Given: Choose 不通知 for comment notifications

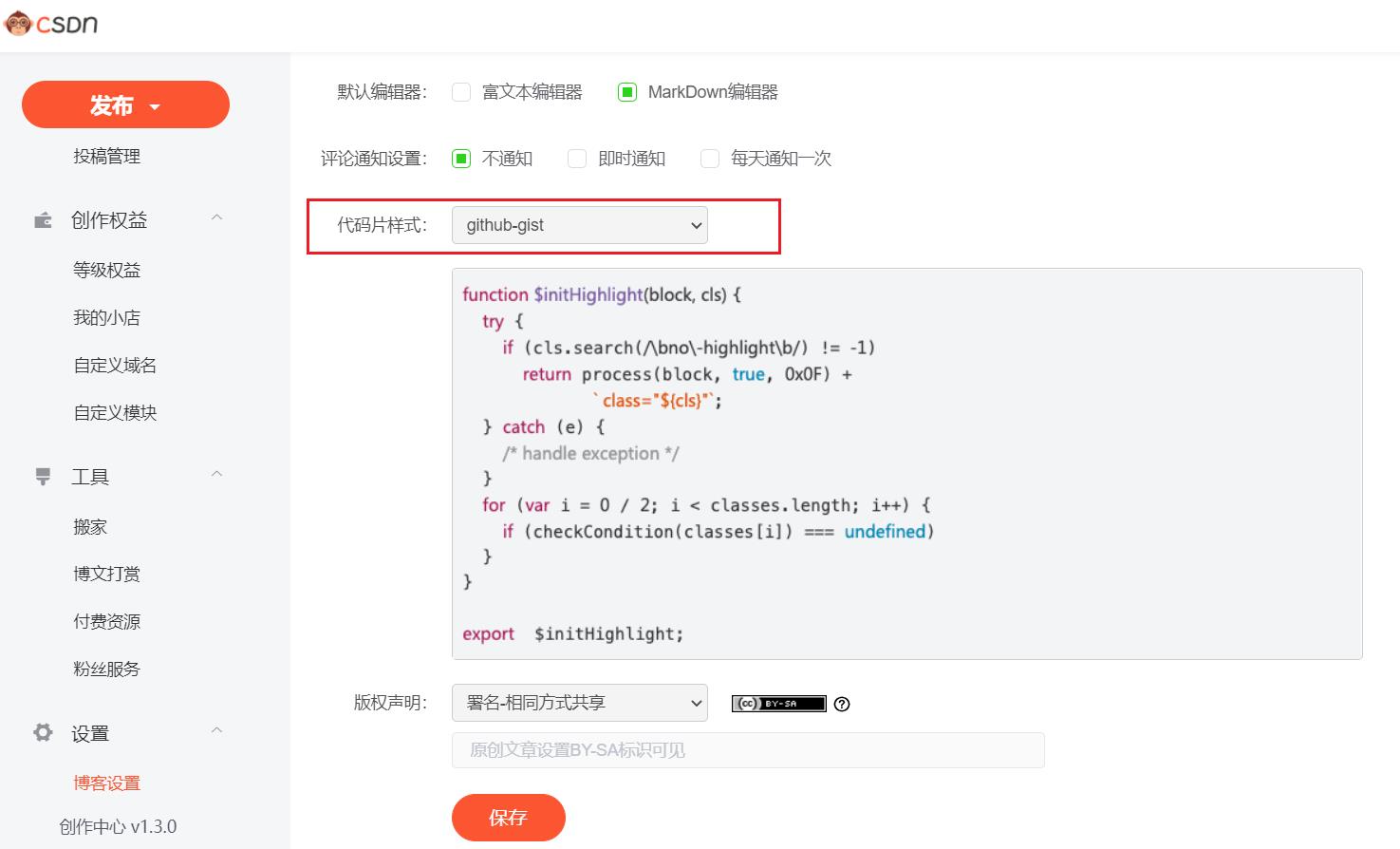Looking at the screenshot, I should click(x=461, y=159).
